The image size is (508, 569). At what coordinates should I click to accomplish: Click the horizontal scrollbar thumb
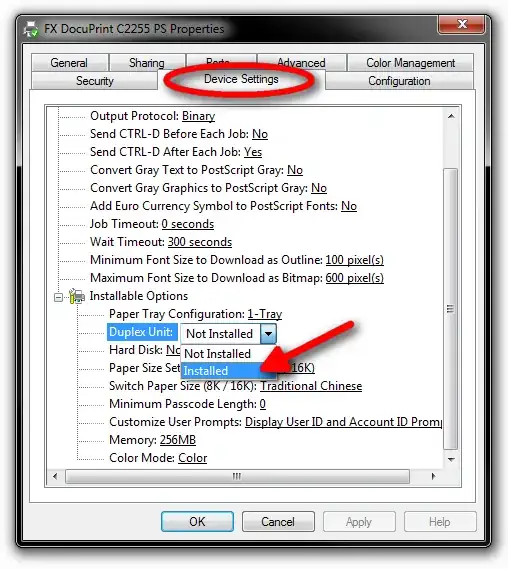pos(237,476)
